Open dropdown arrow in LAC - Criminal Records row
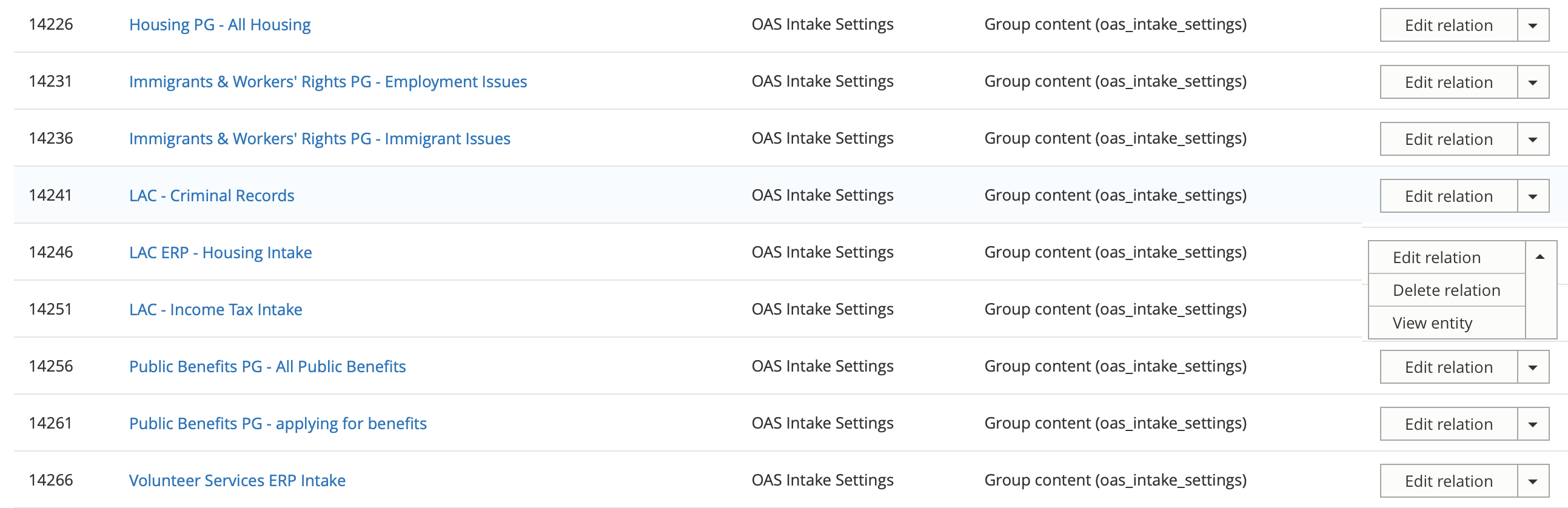 1533,196
